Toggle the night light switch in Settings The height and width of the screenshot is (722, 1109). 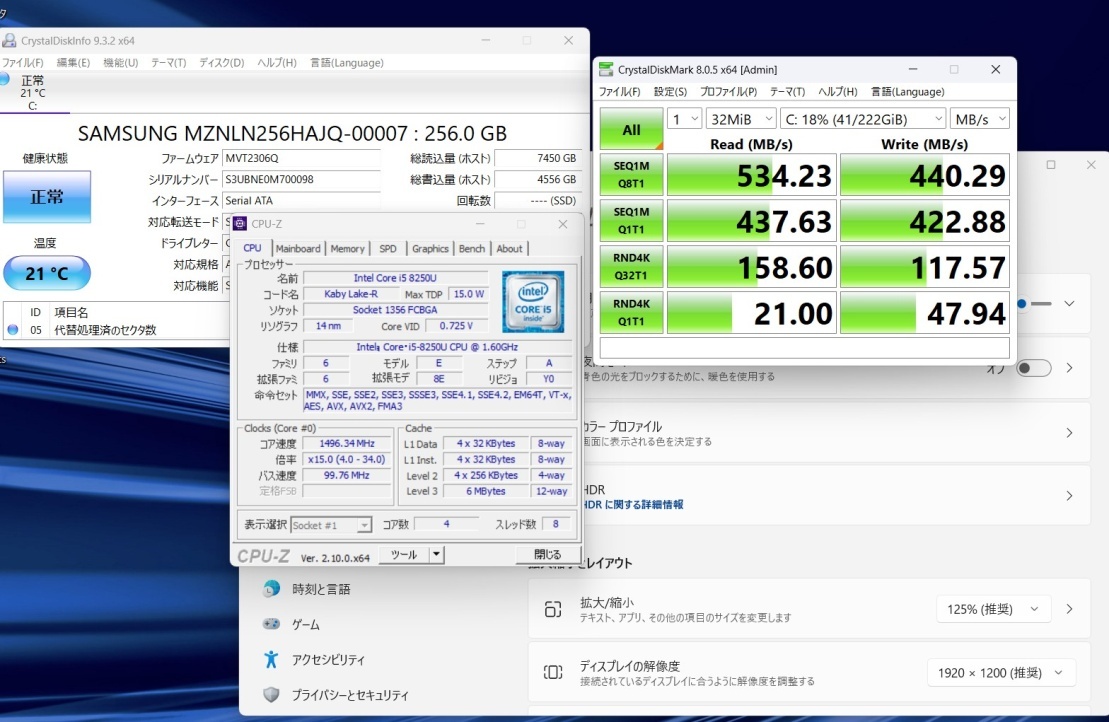(1033, 368)
